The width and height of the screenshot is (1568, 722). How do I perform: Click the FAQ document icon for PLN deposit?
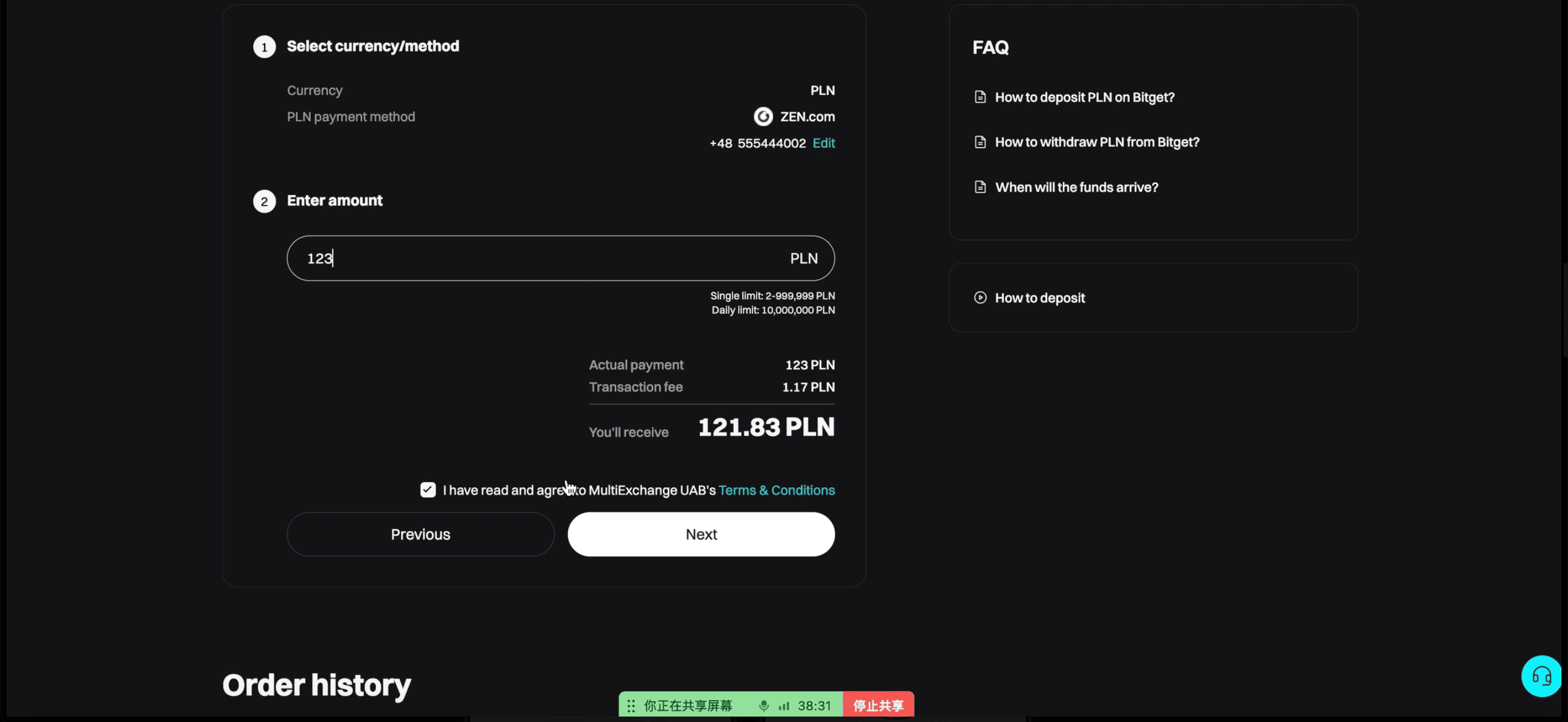tap(980, 98)
